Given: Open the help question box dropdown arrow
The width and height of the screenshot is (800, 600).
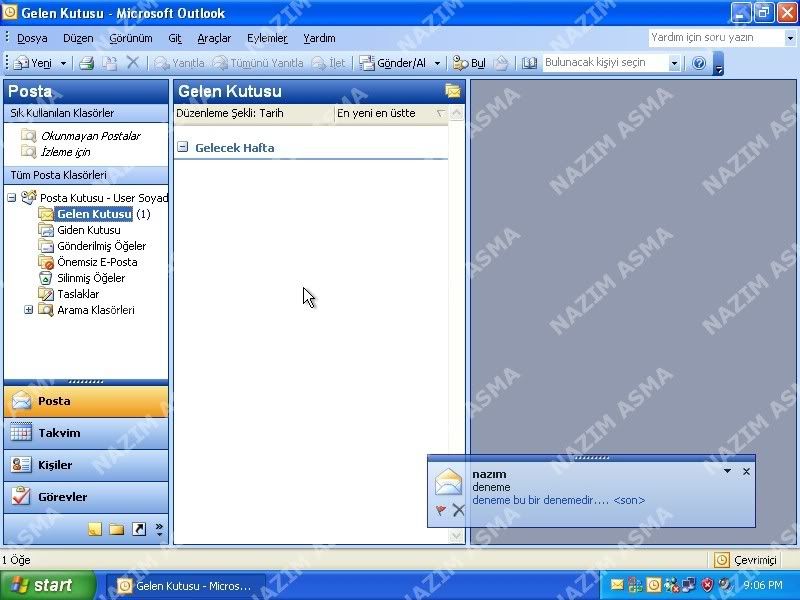Looking at the screenshot, I should [790, 38].
